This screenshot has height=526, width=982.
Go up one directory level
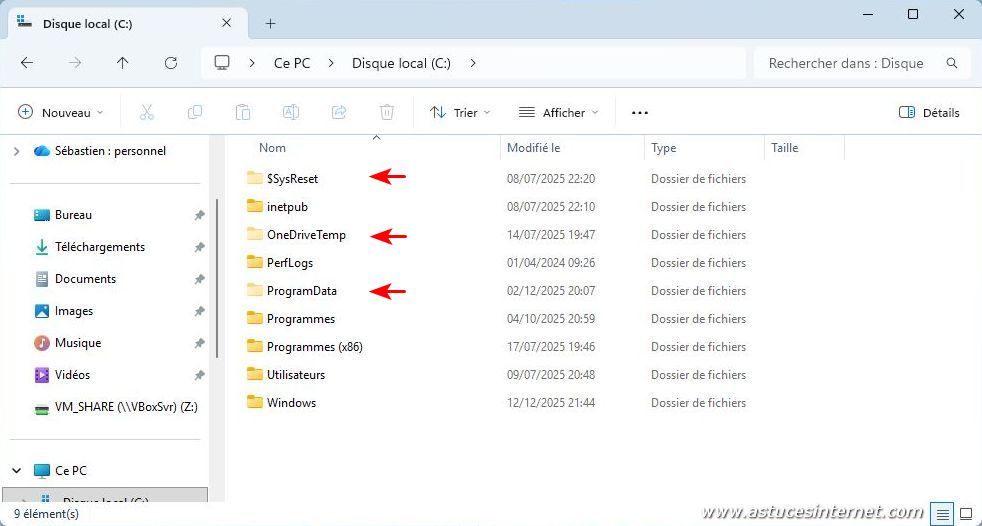pos(123,63)
